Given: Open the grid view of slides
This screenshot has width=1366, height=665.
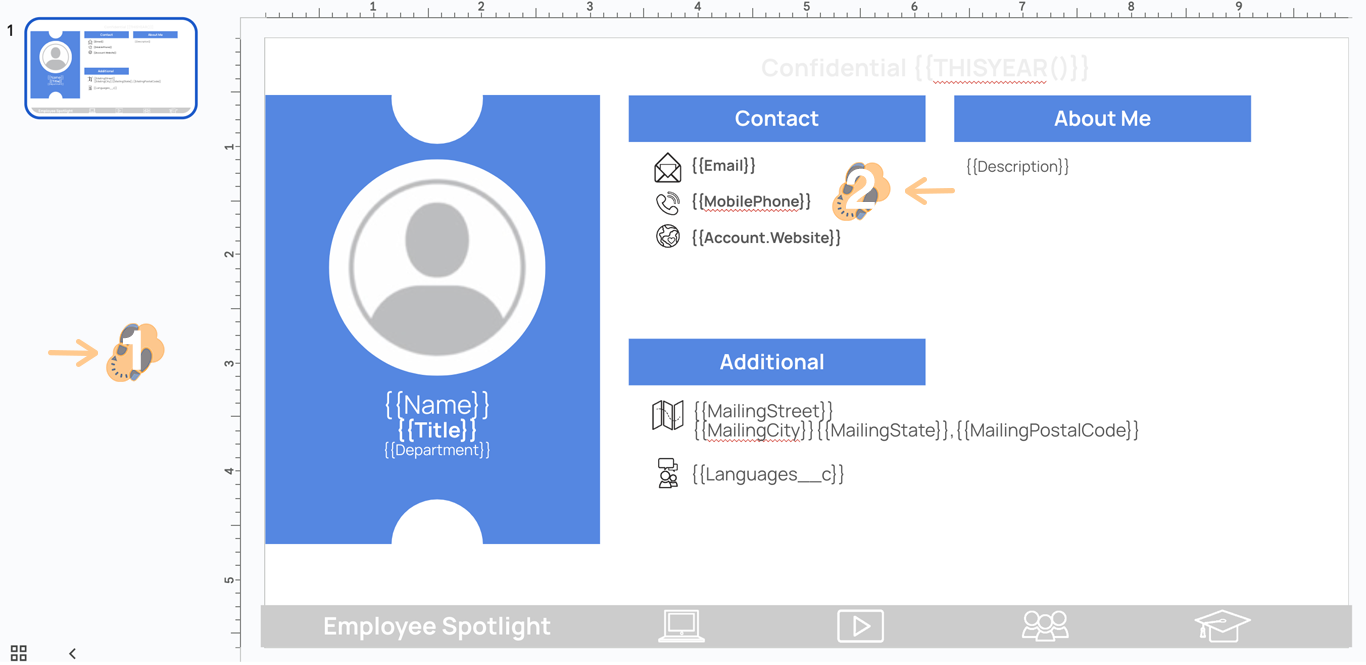Looking at the screenshot, I should (18, 653).
